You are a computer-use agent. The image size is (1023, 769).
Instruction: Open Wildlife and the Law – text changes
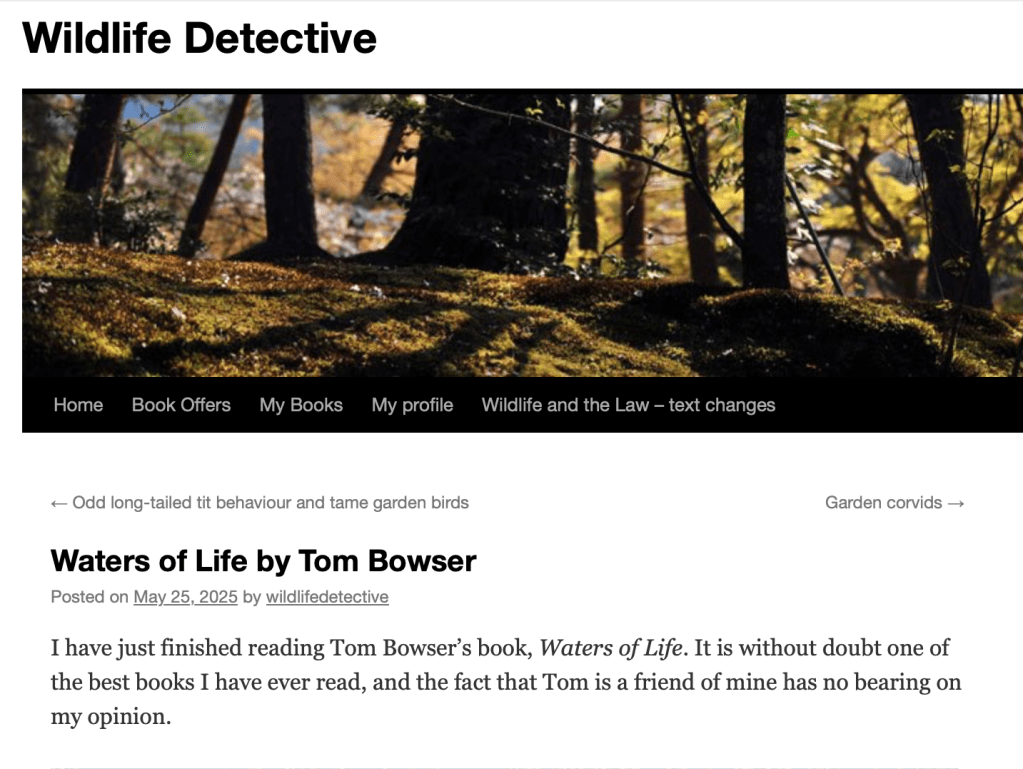628,405
